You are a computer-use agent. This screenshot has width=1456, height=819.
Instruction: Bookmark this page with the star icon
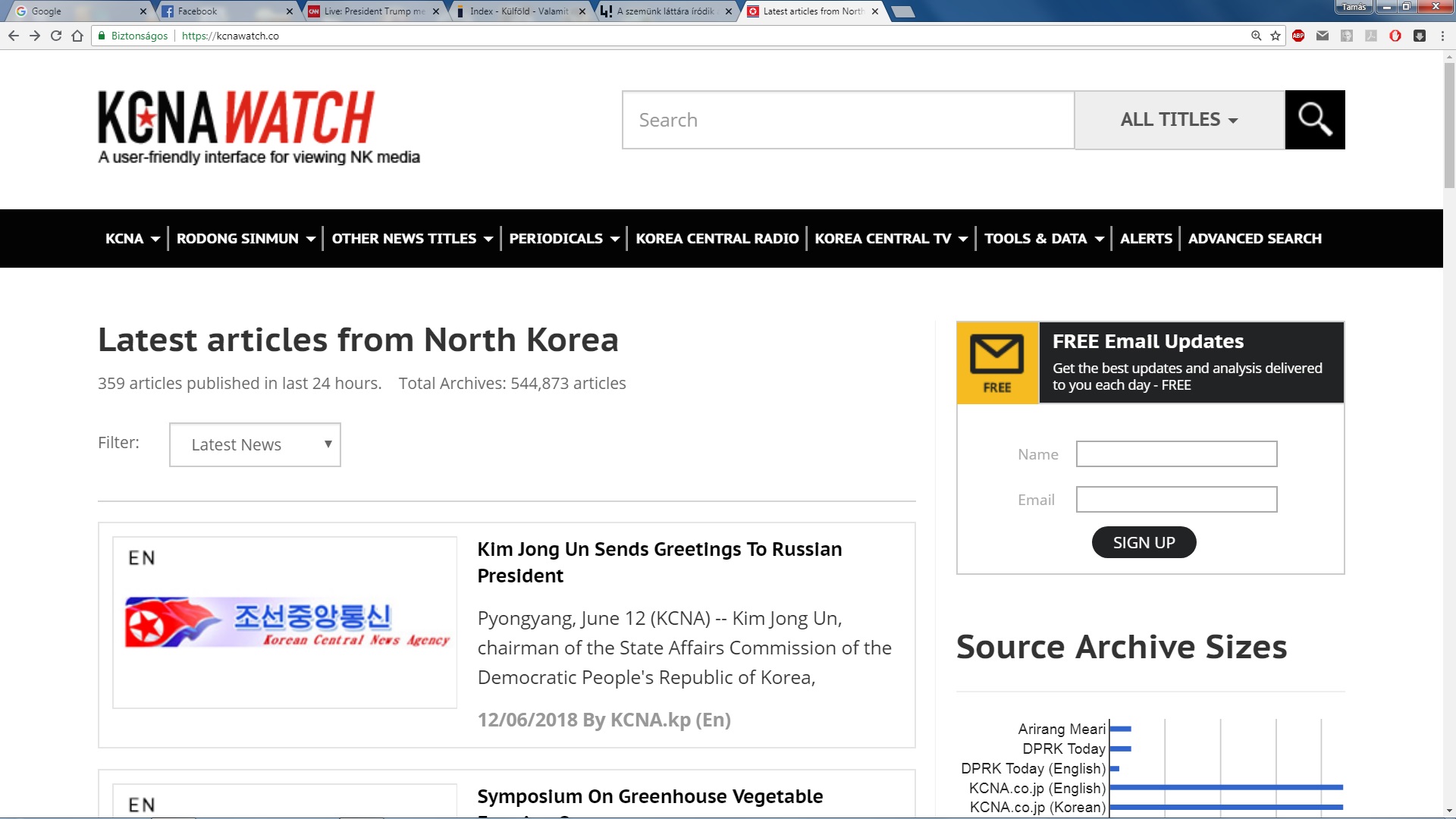click(x=1276, y=36)
